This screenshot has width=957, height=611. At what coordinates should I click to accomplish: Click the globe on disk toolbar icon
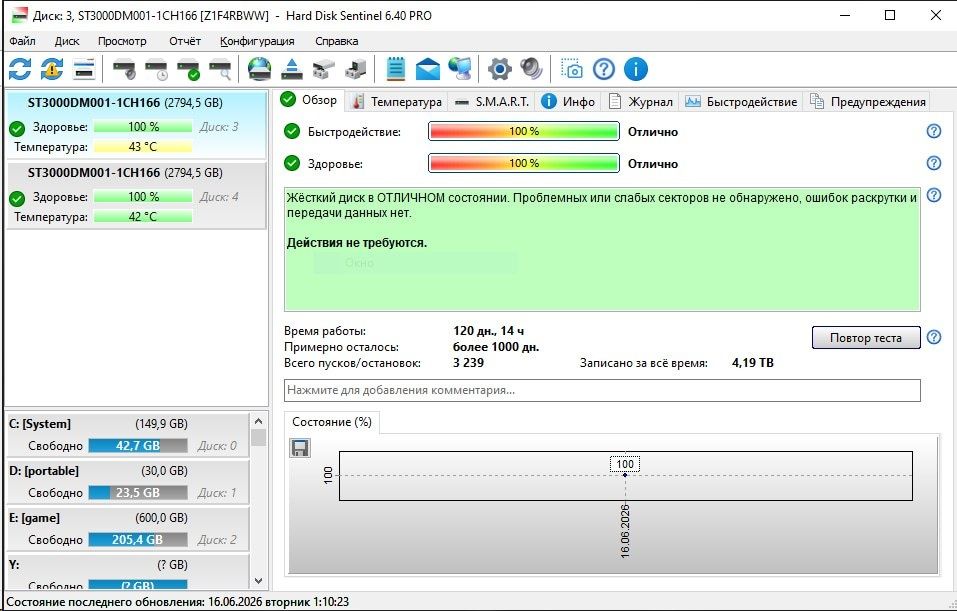pos(260,69)
